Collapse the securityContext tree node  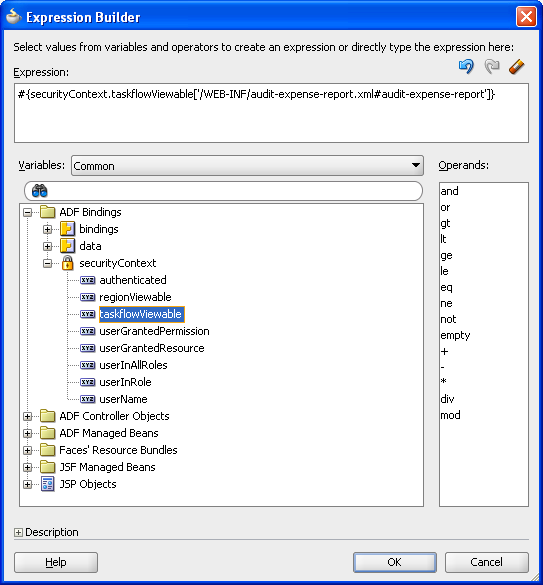coord(47,263)
